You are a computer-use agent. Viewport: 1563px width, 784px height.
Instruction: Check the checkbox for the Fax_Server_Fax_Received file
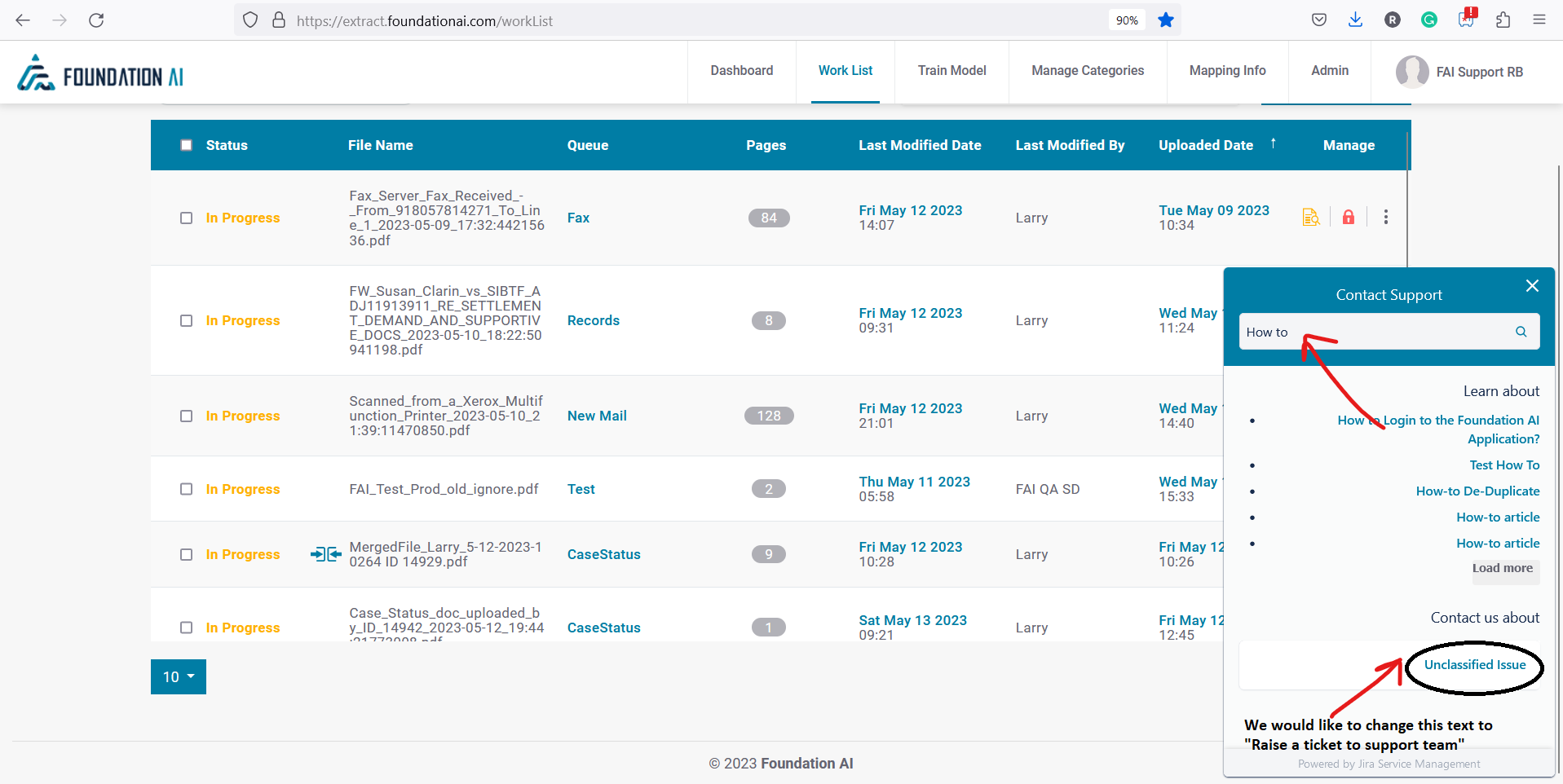click(x=186, y=218)
